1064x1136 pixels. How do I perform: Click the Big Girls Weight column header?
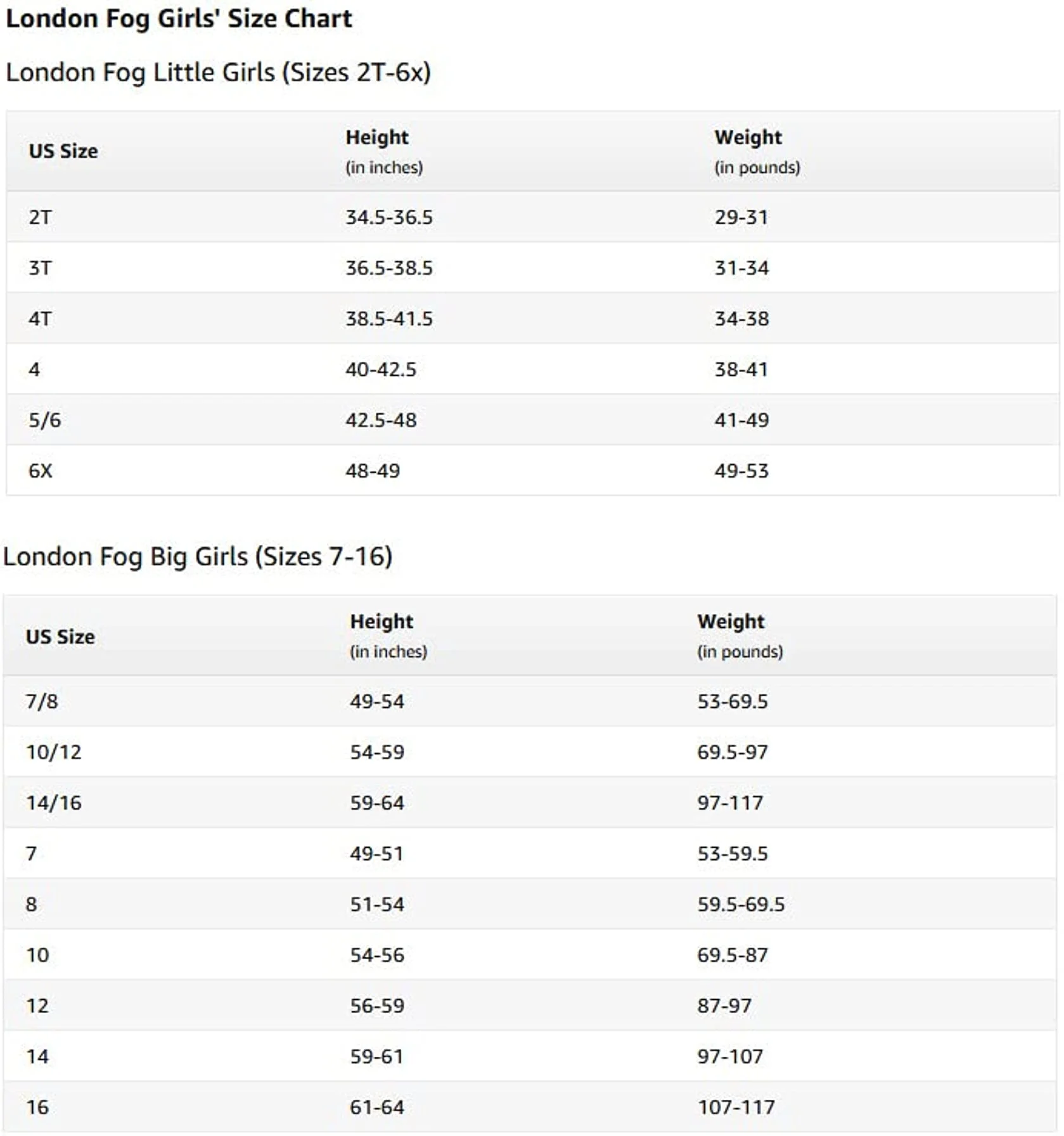point(740,636)
